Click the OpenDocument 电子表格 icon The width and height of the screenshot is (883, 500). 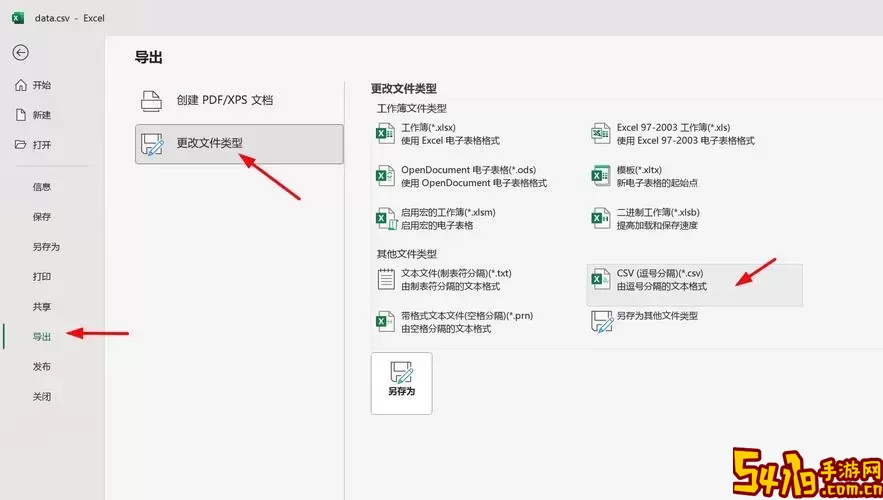pyautogui.click(x=386, y=176)
